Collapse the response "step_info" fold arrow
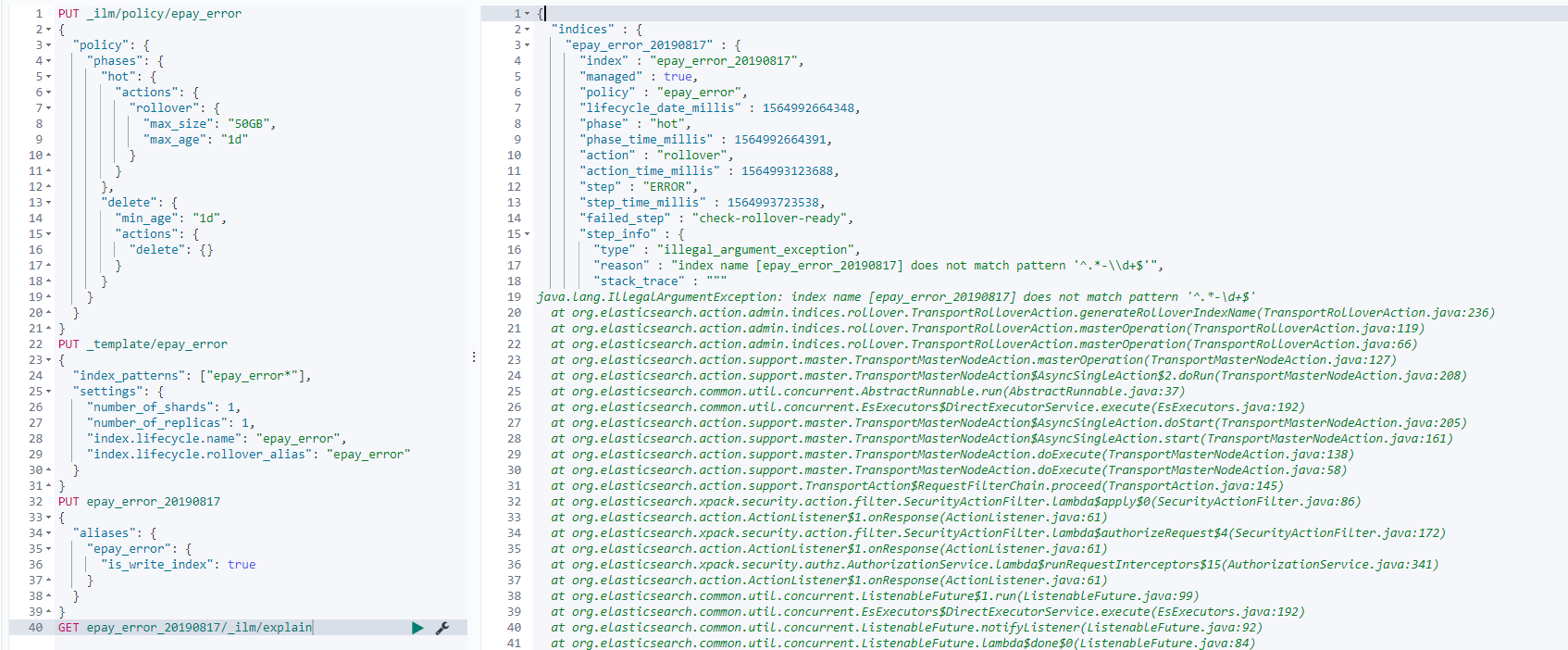Image resolution: width=1568 pixels, height=650 pixels. (x=527, y=234)
